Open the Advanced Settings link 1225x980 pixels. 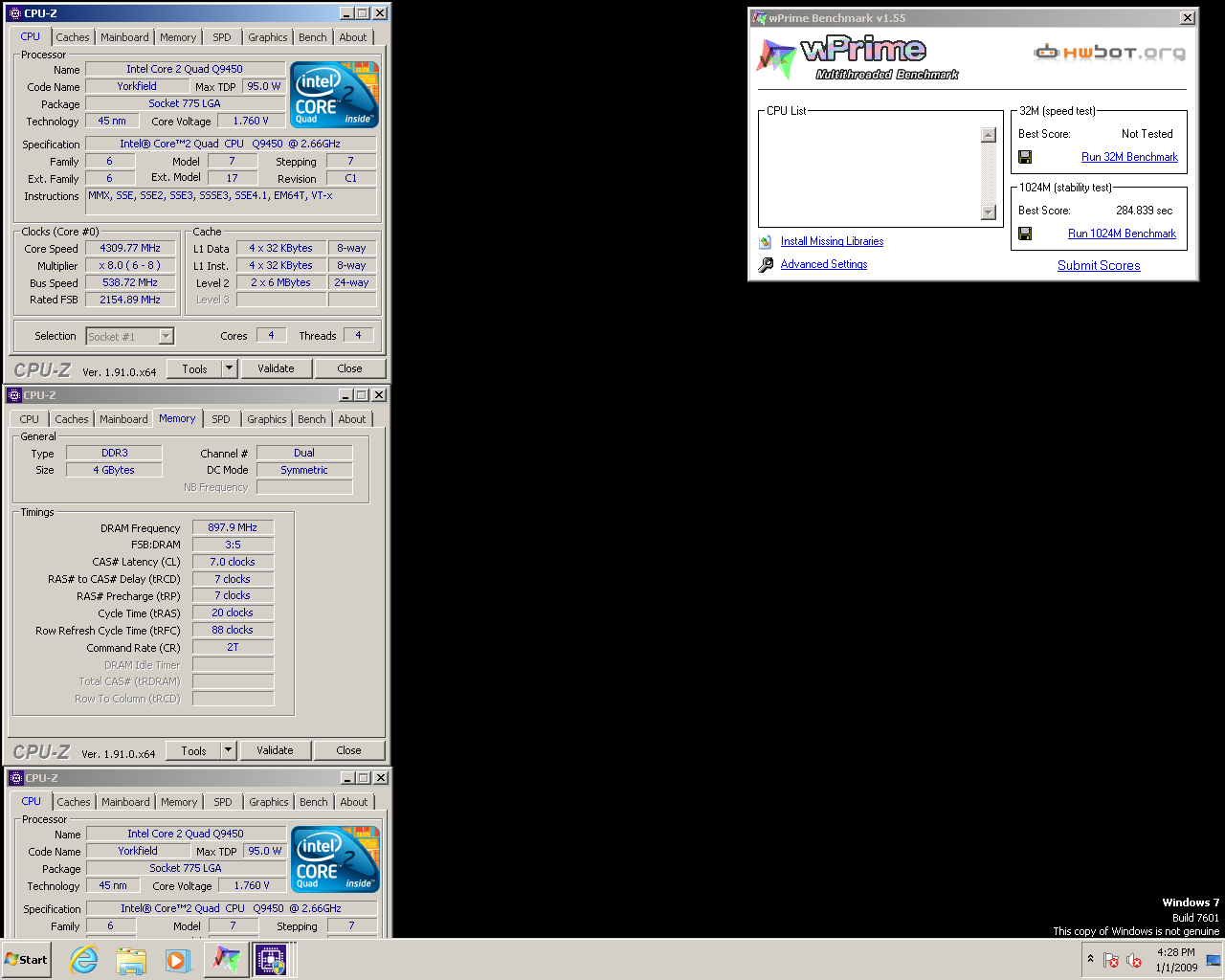(x=824, y=265)
